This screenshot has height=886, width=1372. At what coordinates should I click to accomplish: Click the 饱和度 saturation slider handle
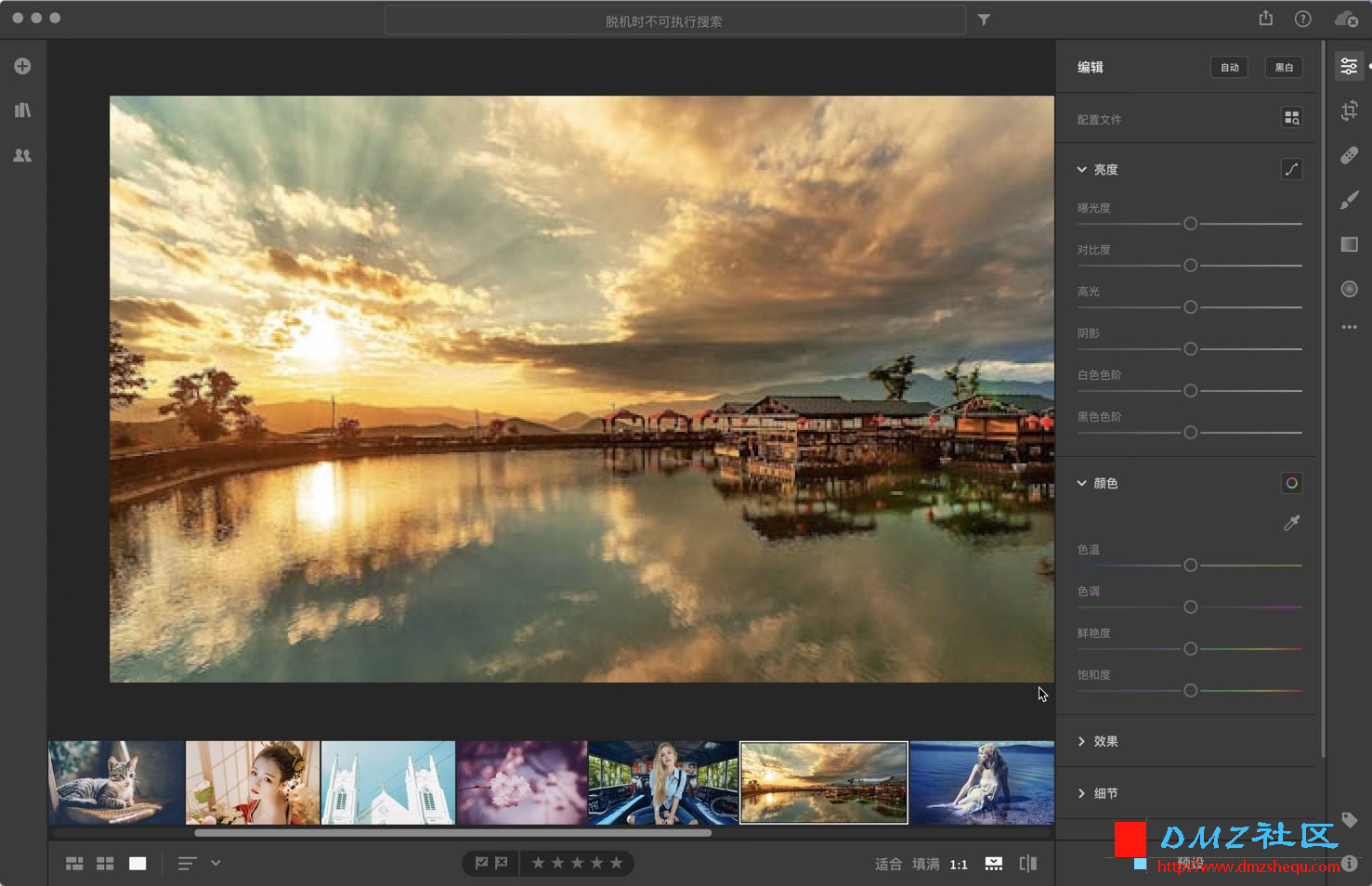(1190, 691)
